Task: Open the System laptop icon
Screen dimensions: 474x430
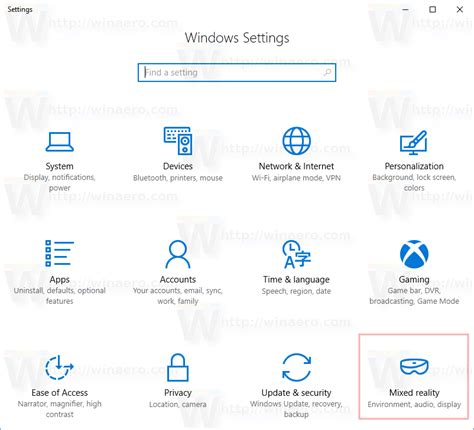Action: pyautogui.click(x=59, y=142)
